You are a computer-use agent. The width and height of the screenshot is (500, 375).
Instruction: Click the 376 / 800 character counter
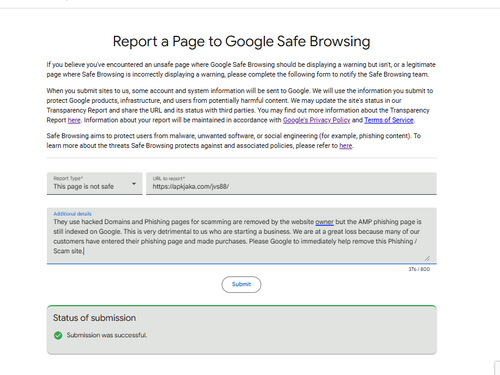[419, 269]
